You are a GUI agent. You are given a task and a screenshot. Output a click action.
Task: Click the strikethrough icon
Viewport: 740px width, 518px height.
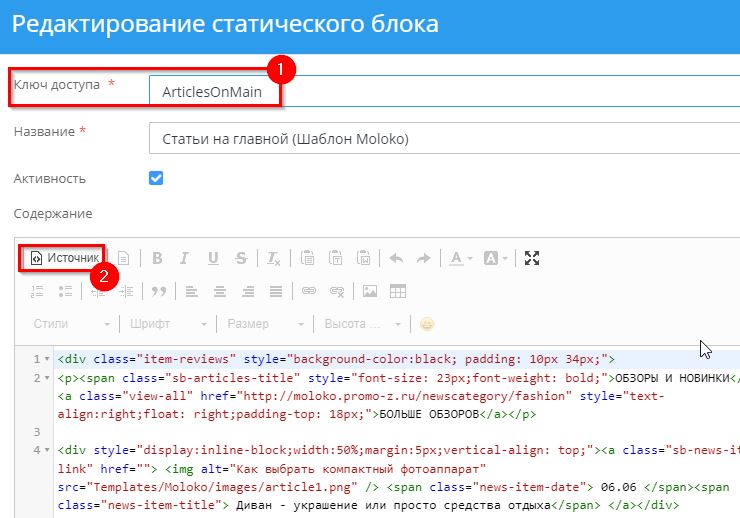[240, 258]
